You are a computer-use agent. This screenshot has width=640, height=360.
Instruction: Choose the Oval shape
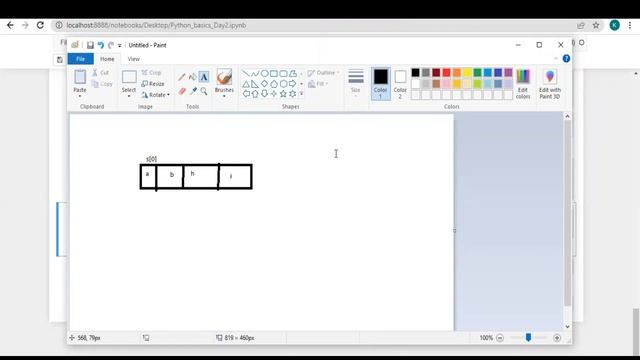pyautogui.click(x=264, y=73)
